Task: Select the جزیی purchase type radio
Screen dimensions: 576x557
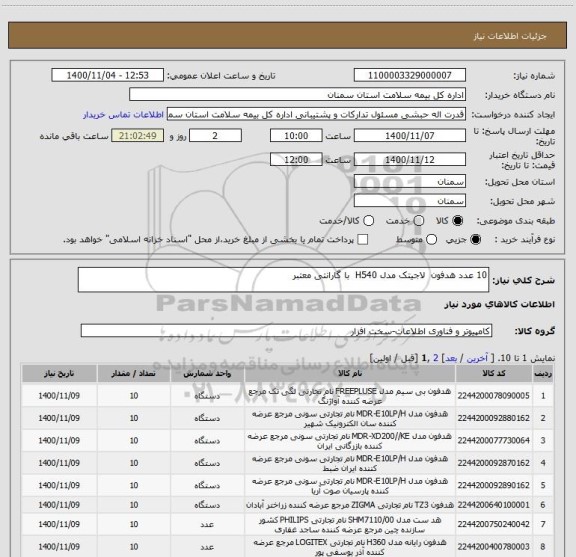Action: click(x=476, y=240)
